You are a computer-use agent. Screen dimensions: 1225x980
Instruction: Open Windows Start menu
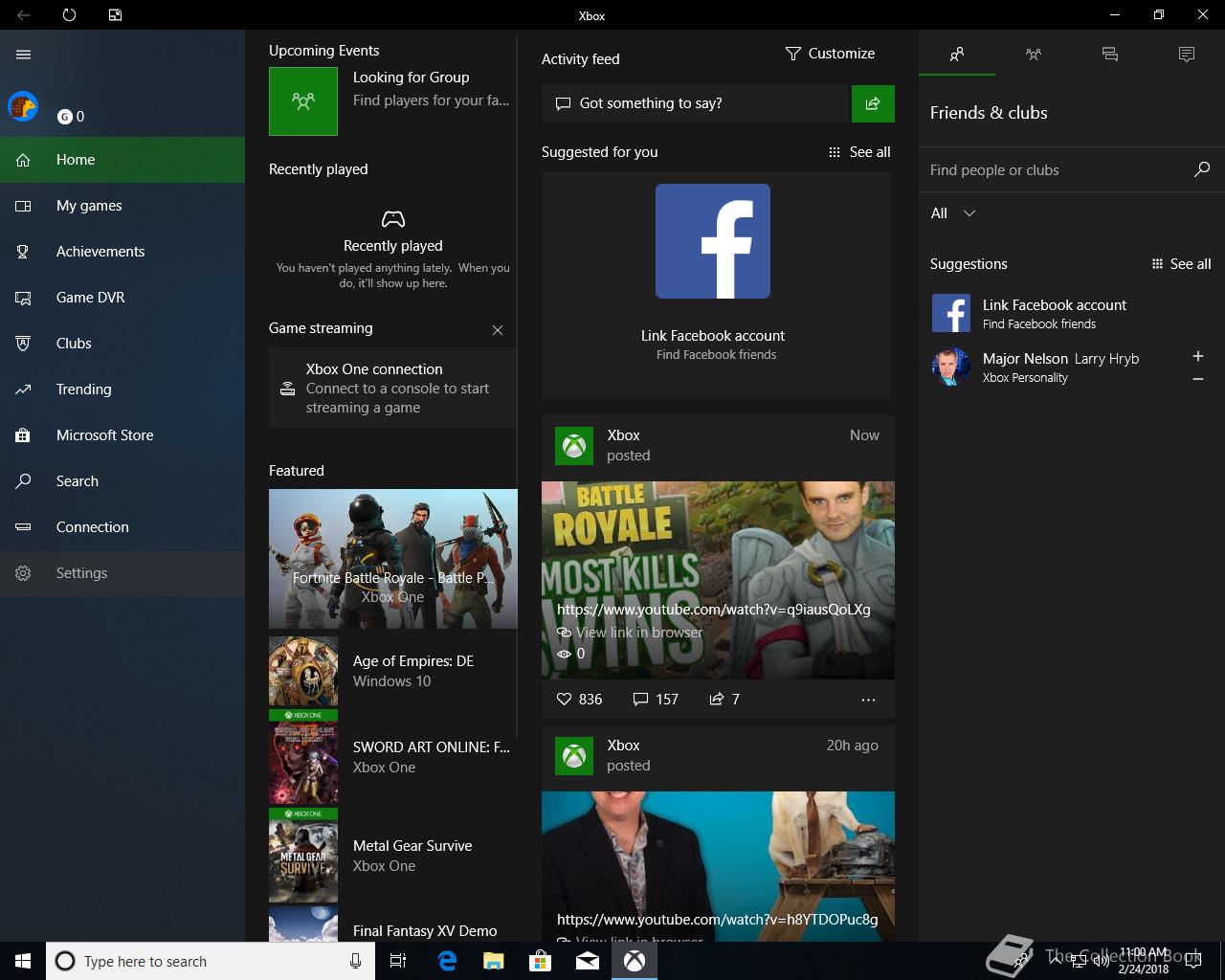[23, 961]
